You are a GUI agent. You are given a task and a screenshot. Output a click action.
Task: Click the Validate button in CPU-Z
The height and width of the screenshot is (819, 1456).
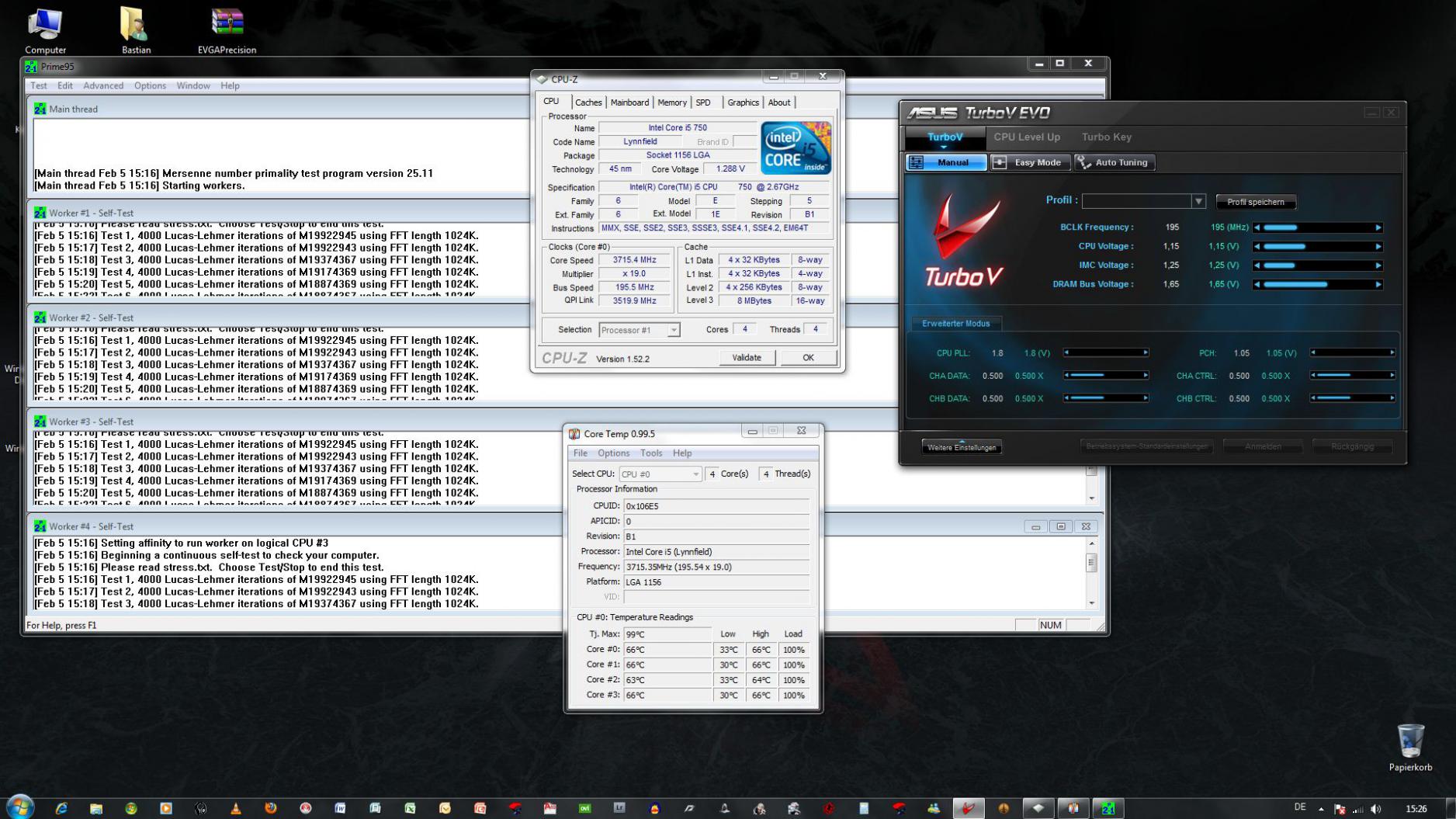coord(747,358)
